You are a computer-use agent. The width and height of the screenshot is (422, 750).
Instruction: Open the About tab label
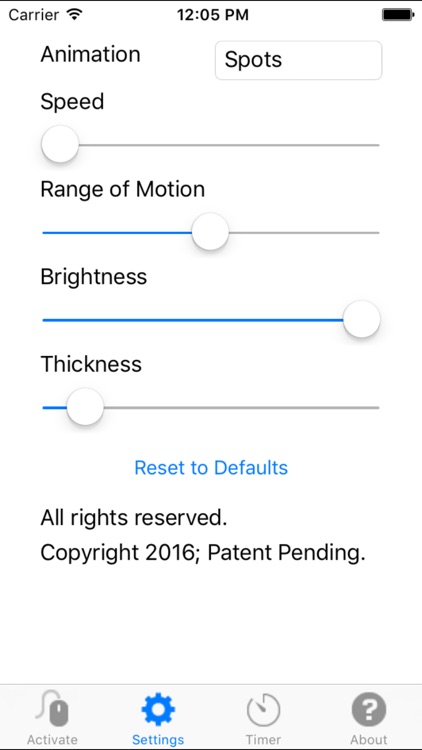point(369,739)
